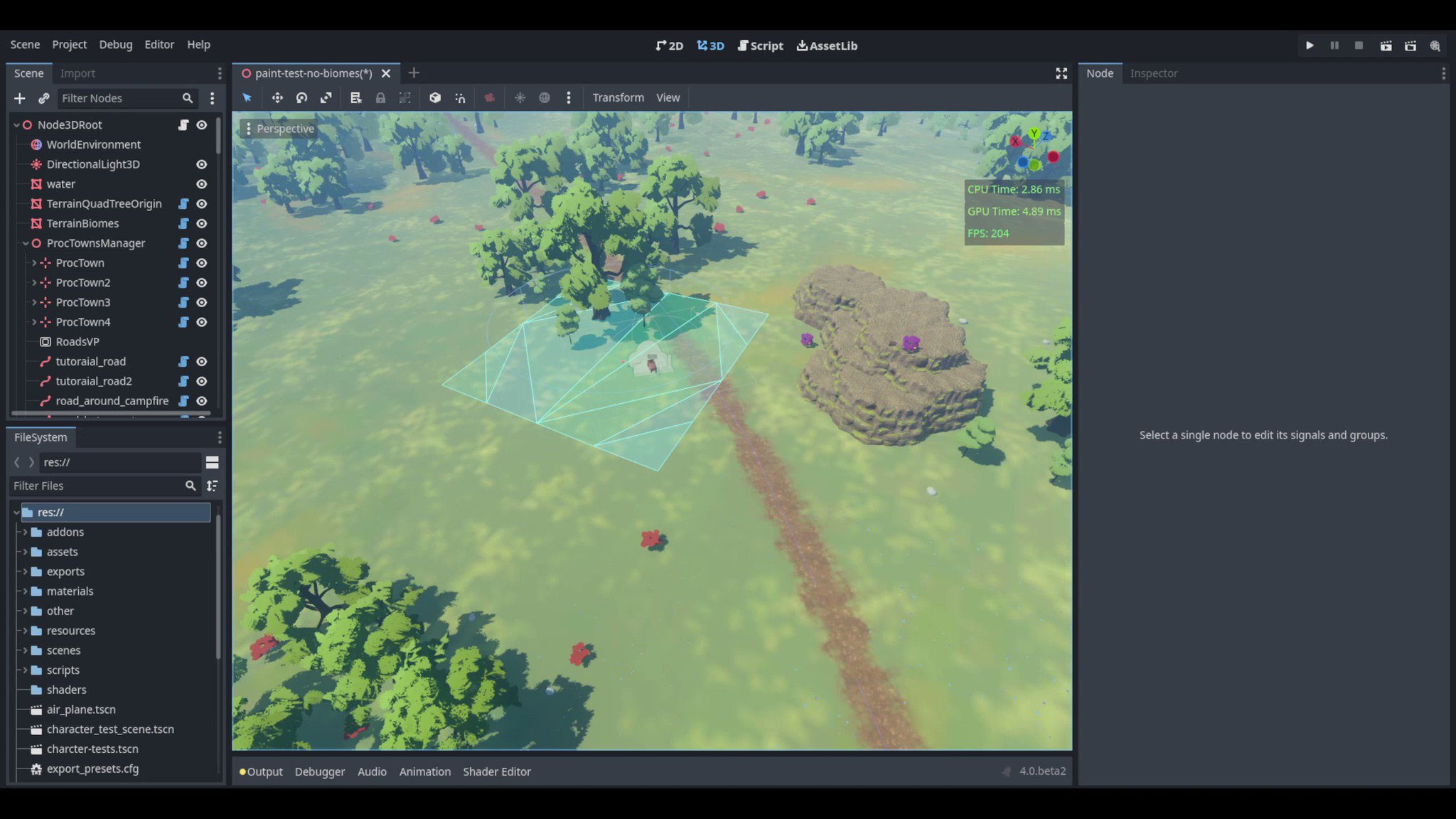
Task: Open the Transform menu
Action: point(617,97)
